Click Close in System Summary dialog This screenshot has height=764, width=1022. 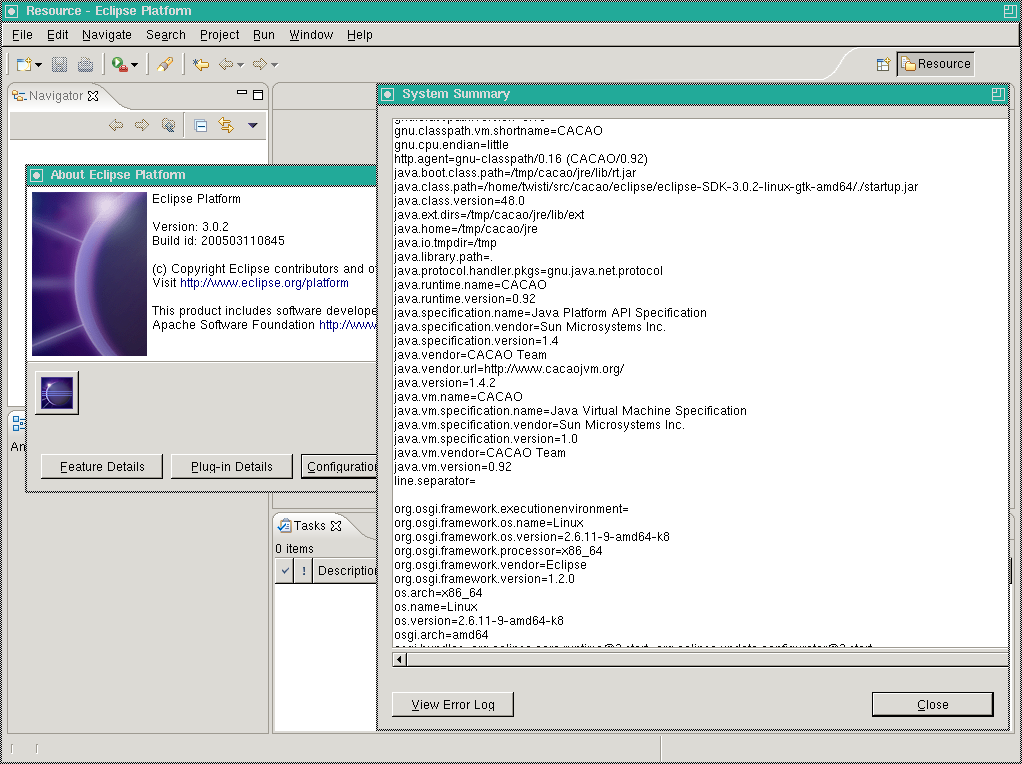[x=932, y=705]
